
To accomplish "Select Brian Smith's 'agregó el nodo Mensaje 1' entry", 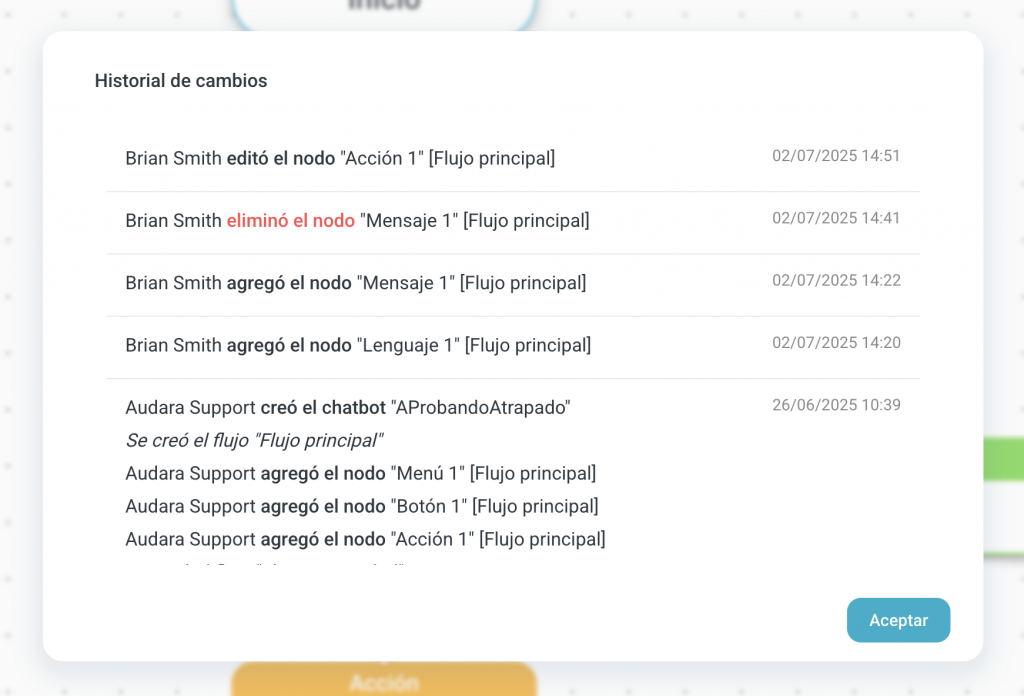I will (355, 283).
